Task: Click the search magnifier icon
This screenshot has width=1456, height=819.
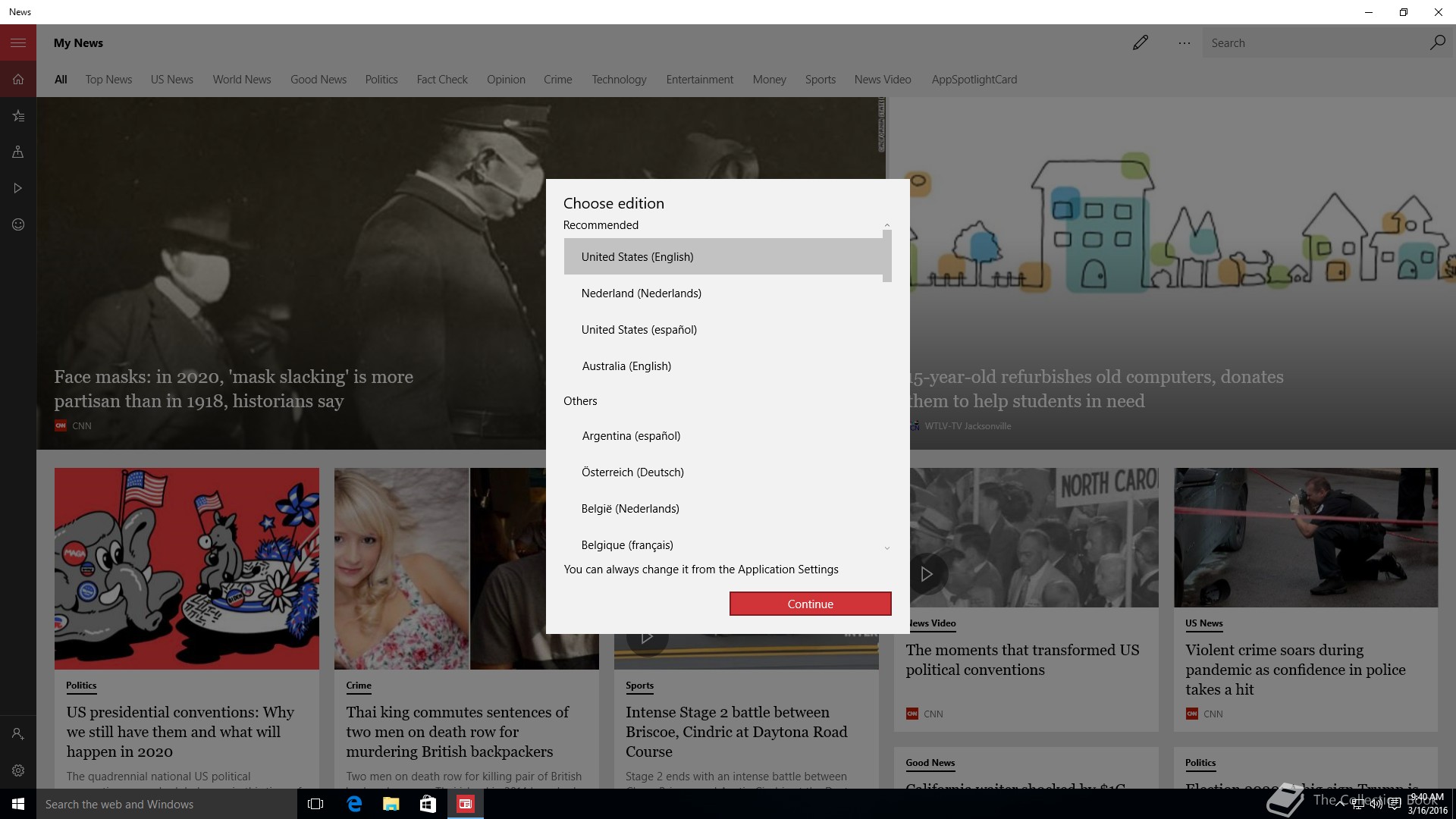Action: tap(1437, 42)
